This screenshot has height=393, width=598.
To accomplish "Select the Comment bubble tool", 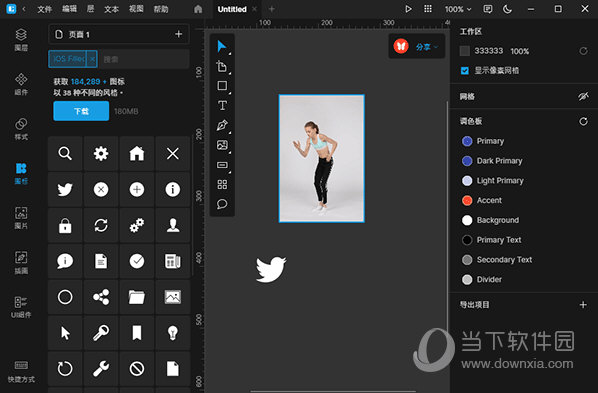I will click(x=222, y=204).
